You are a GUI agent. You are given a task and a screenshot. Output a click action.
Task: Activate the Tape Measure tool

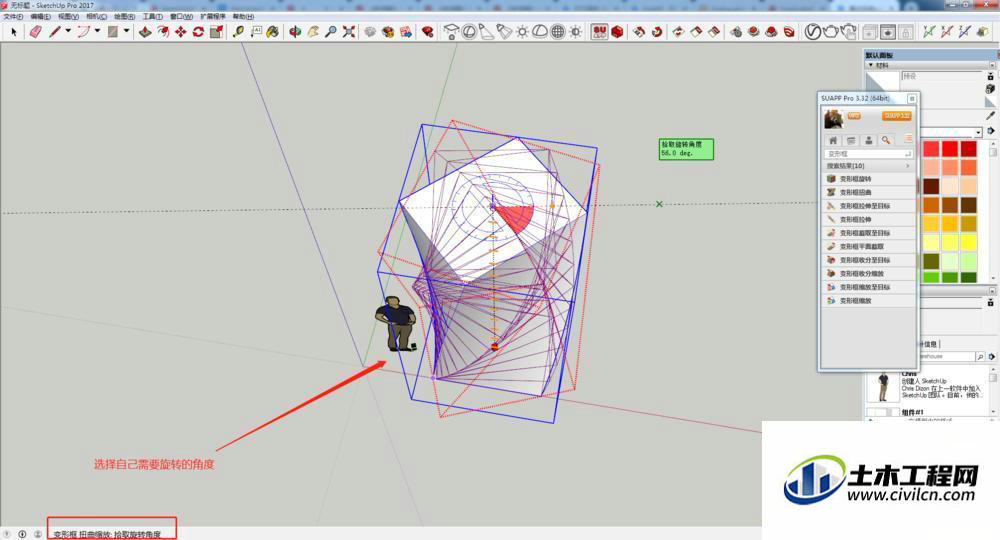[x=239, y=32]
